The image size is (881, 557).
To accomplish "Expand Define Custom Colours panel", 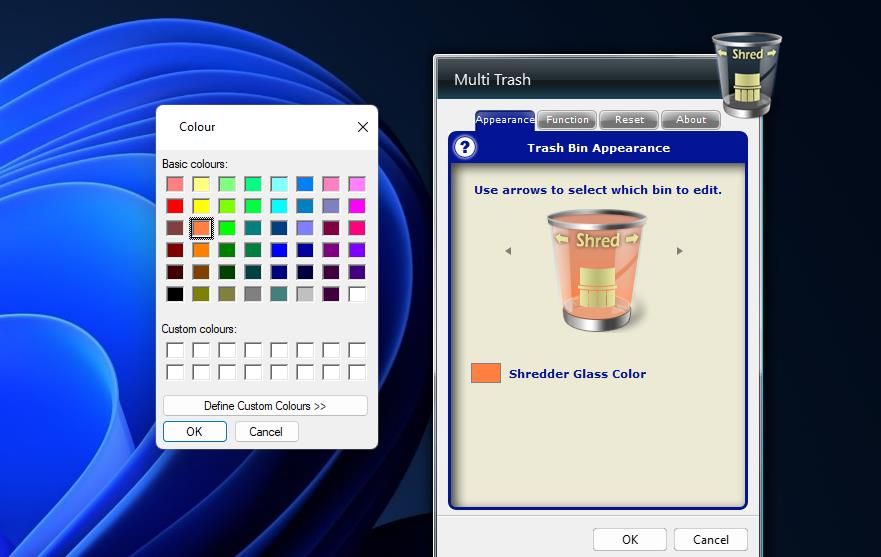I will (x=265, y=406).
